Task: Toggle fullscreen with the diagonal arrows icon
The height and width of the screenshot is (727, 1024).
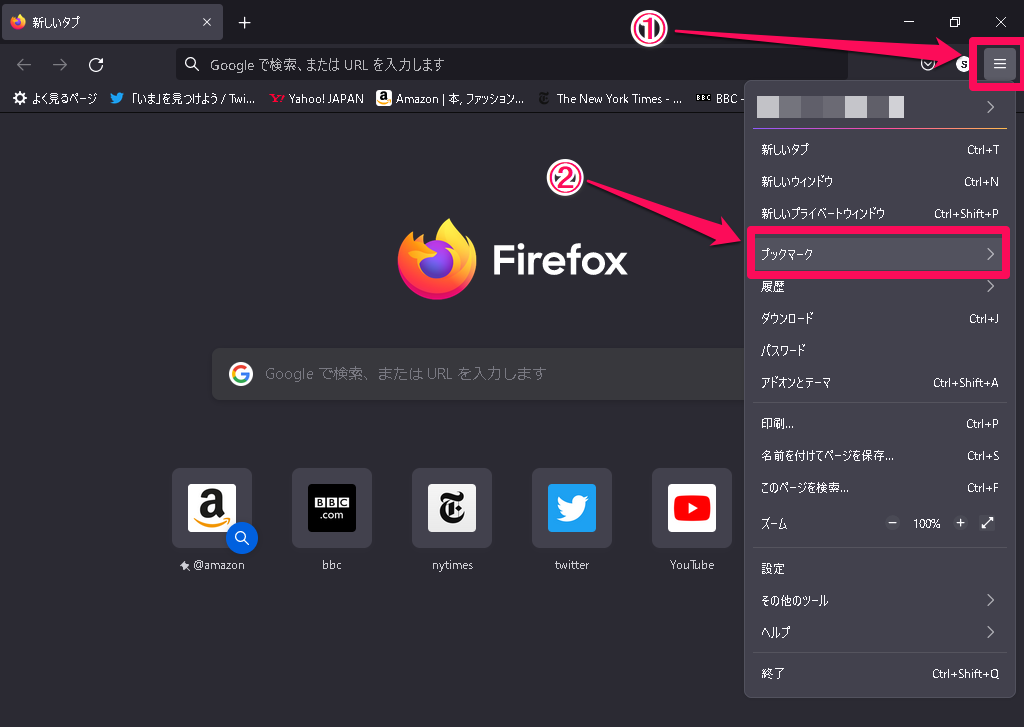Action: coord(987,523)
